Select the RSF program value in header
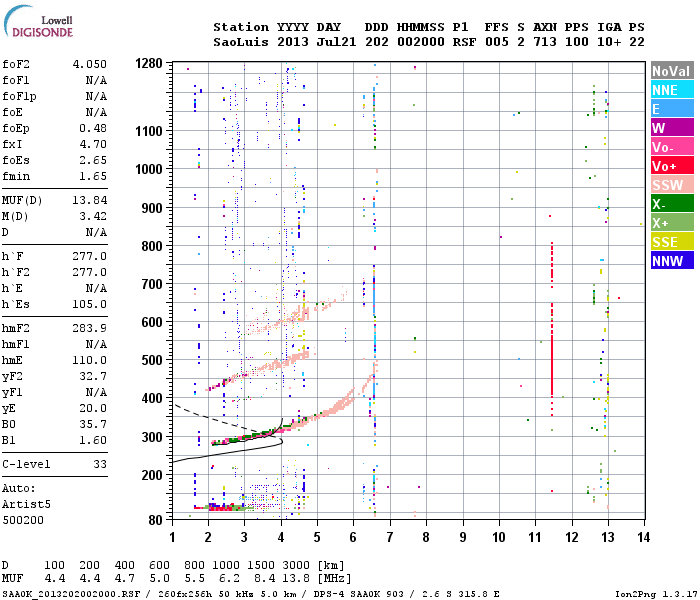This screenshot has height=600, width=700. [464, 42]
